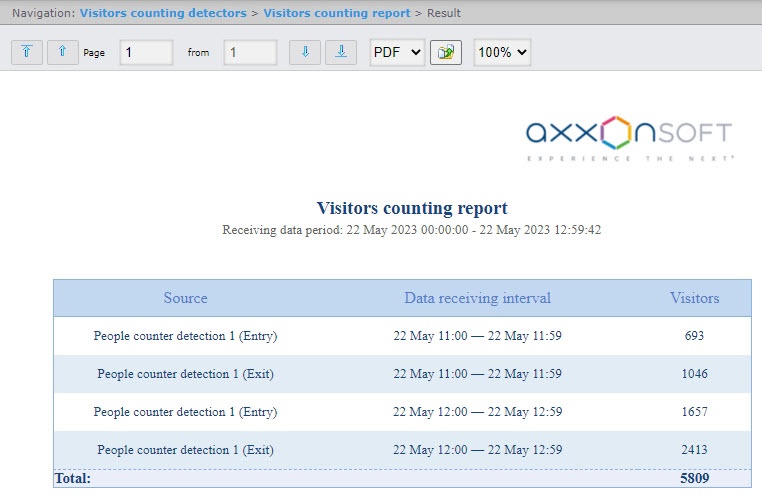Viewport: 762px width, 500px height.
Task: Click the 'Navigation:' label
Action: (x=44, y=13)
